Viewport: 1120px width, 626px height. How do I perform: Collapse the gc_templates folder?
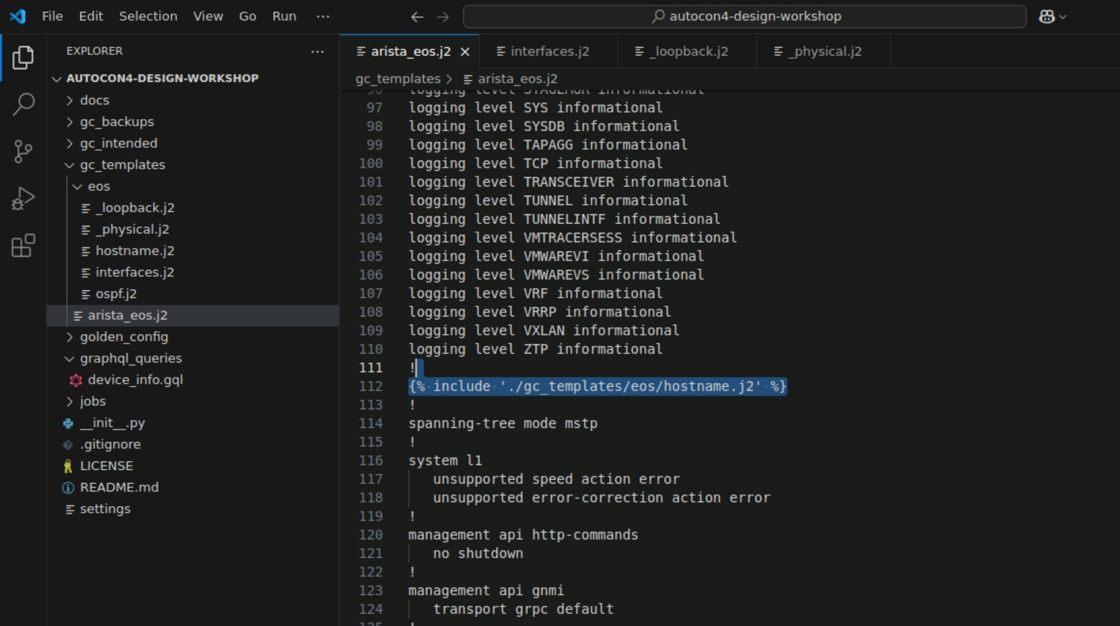tap(193, 164)
